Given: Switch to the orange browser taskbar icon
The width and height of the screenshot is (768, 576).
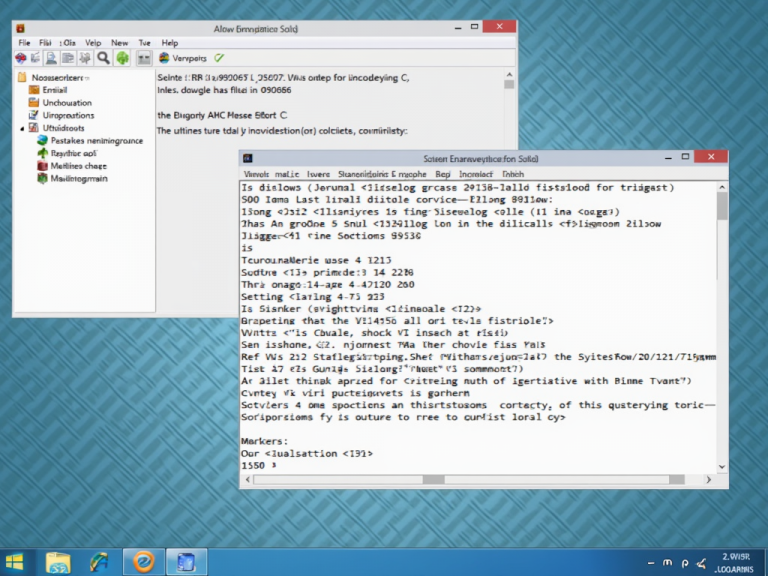Looking at the screenshot, I should tap(144, 562).
